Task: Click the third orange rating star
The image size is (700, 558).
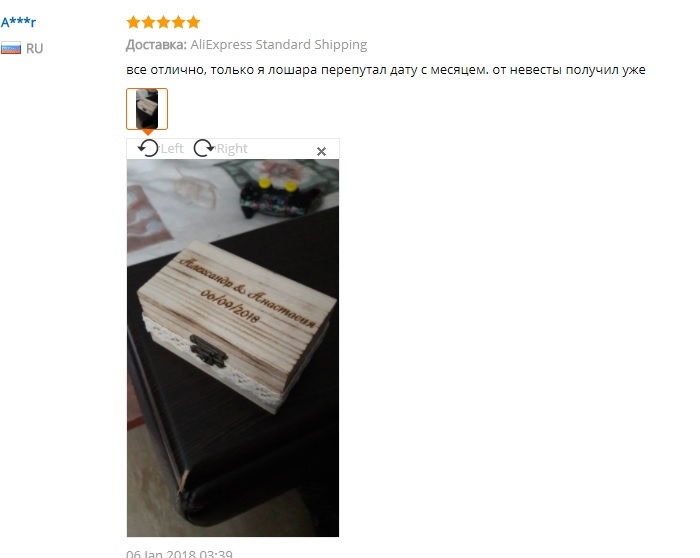Action: (163, 22)
